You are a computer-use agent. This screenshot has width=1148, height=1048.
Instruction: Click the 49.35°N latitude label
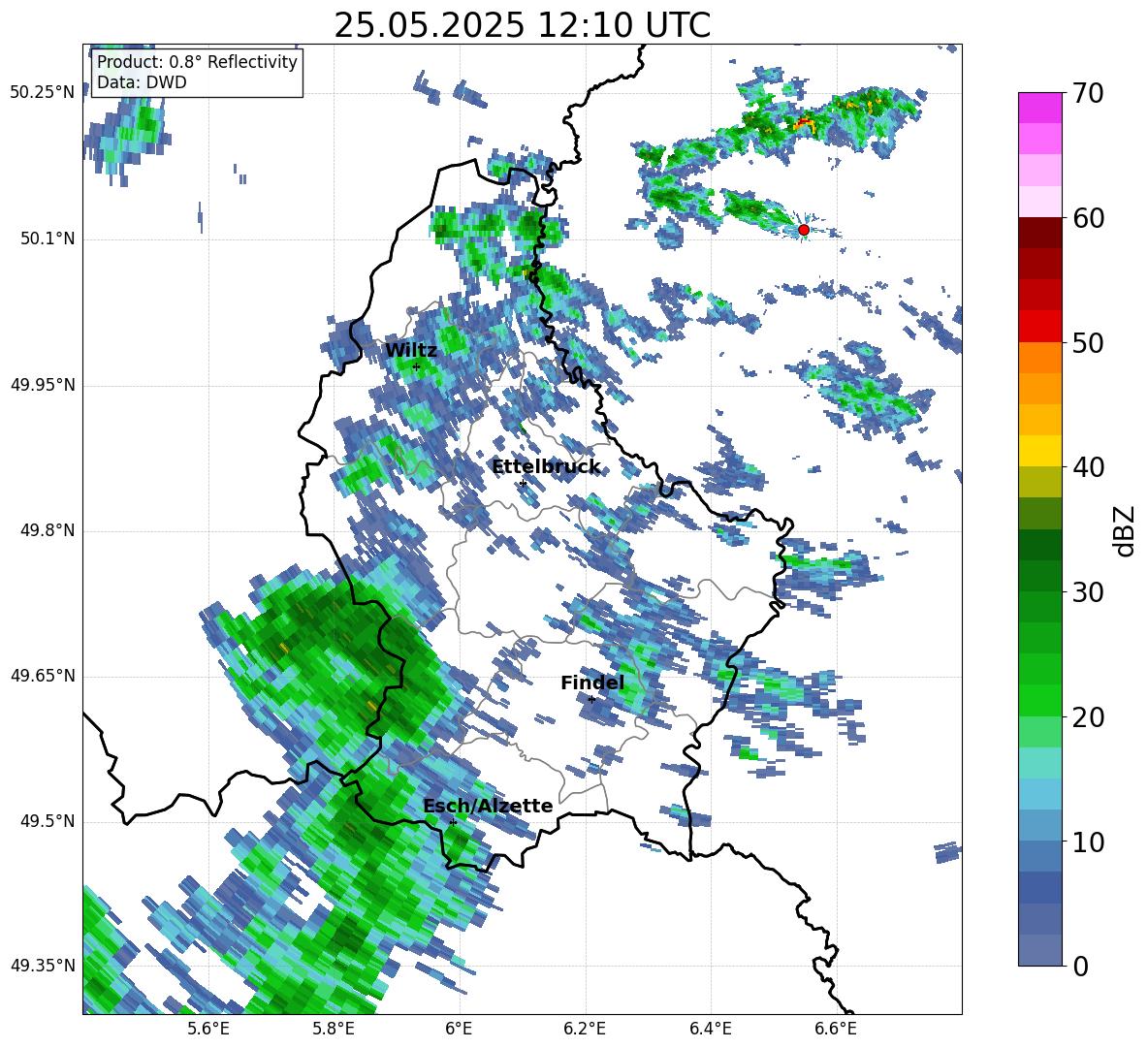point(43,966)
